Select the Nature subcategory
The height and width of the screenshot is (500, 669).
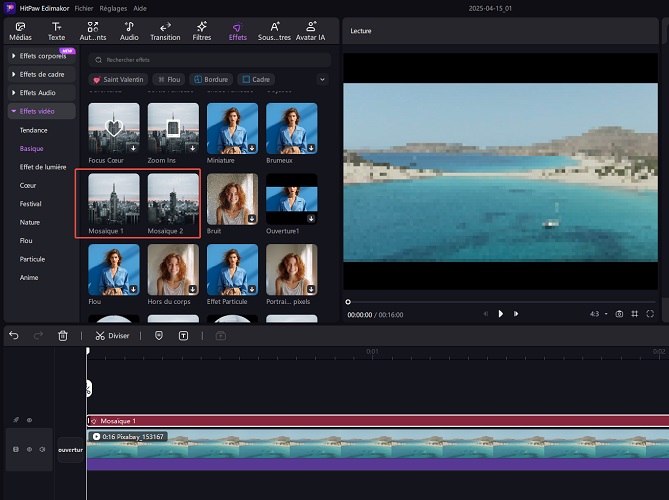click(29, 222)
